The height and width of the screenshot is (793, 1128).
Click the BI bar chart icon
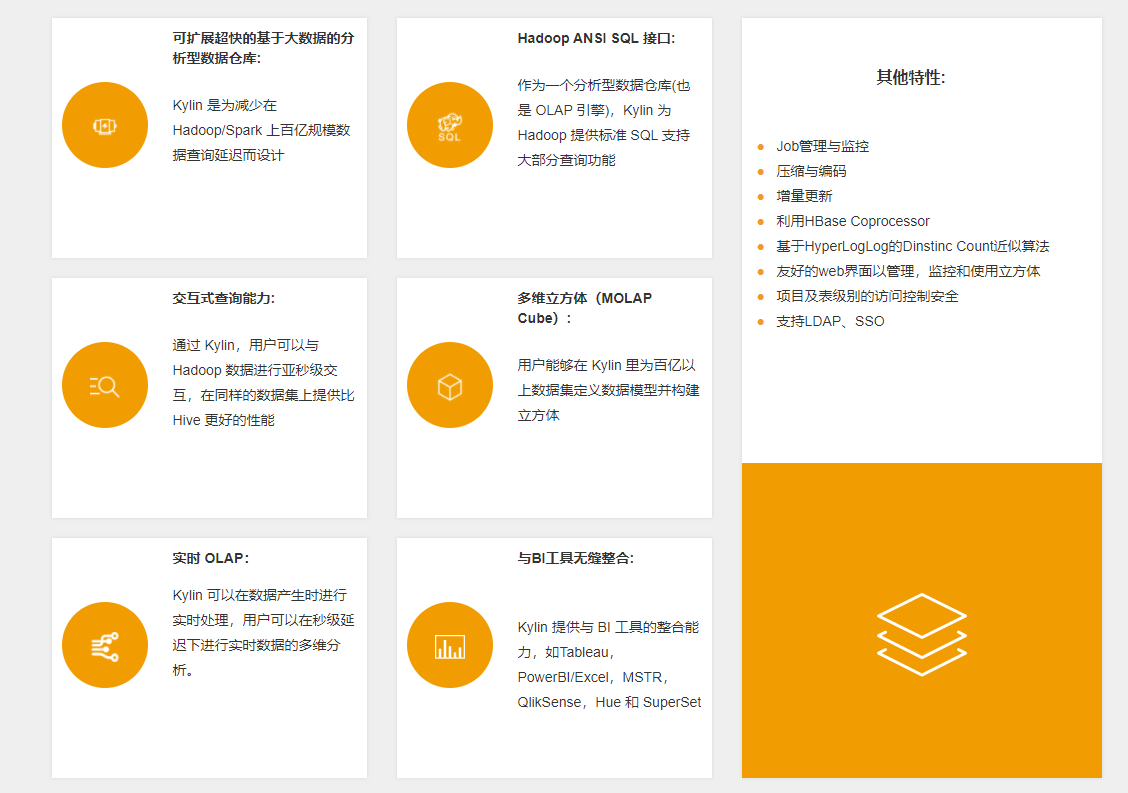pyautogui.click(x=450, y=646)
